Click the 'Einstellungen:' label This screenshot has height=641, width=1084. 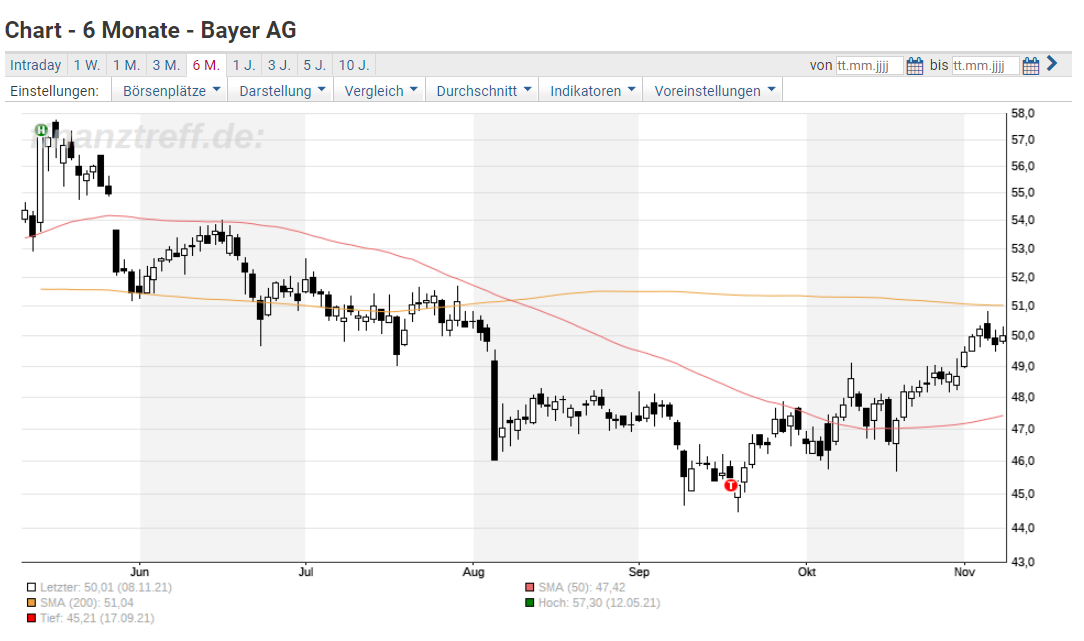coord(55,91)
